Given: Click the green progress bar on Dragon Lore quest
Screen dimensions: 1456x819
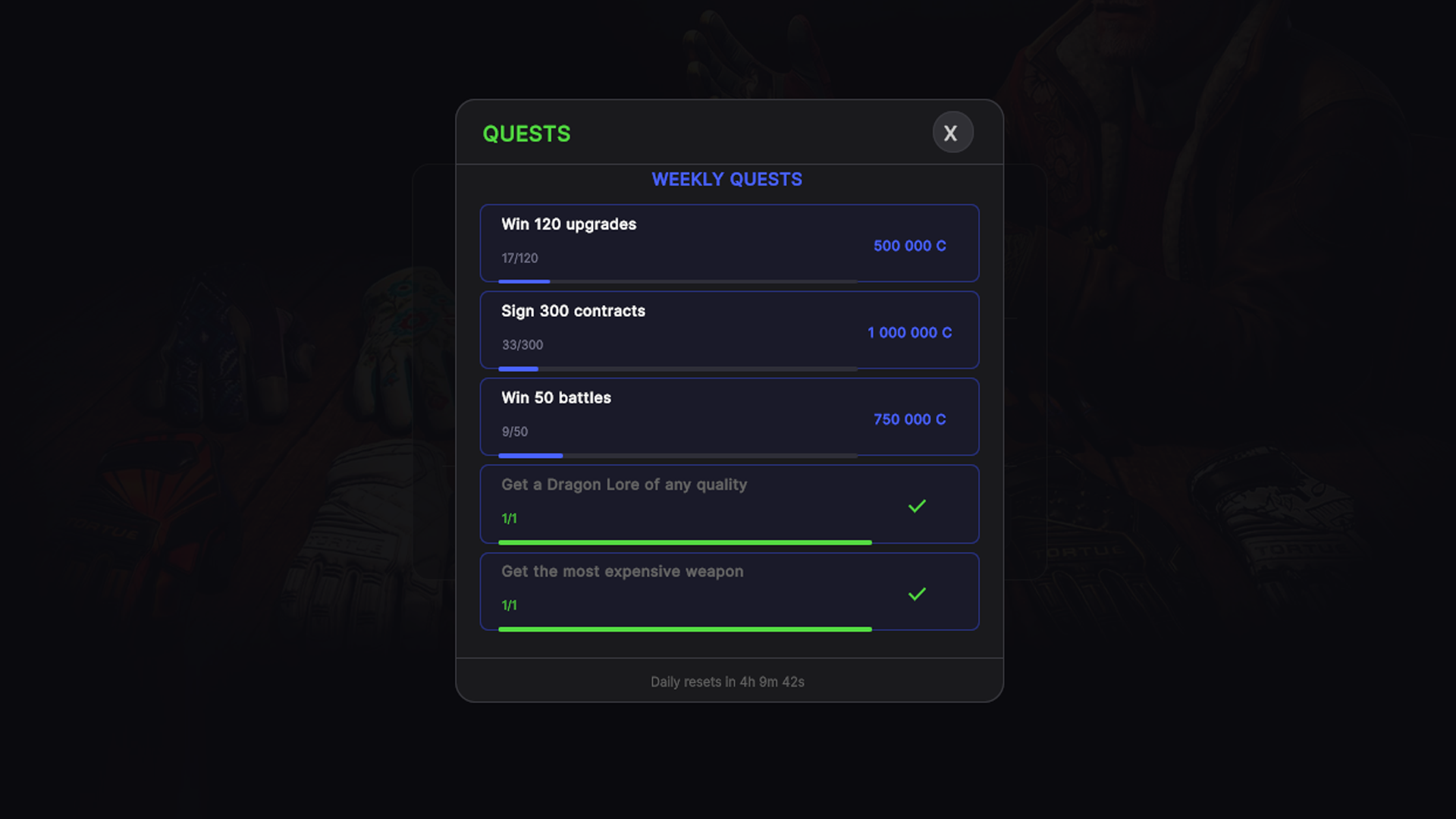Looking at the screenshot, I should tap(685, 541).
